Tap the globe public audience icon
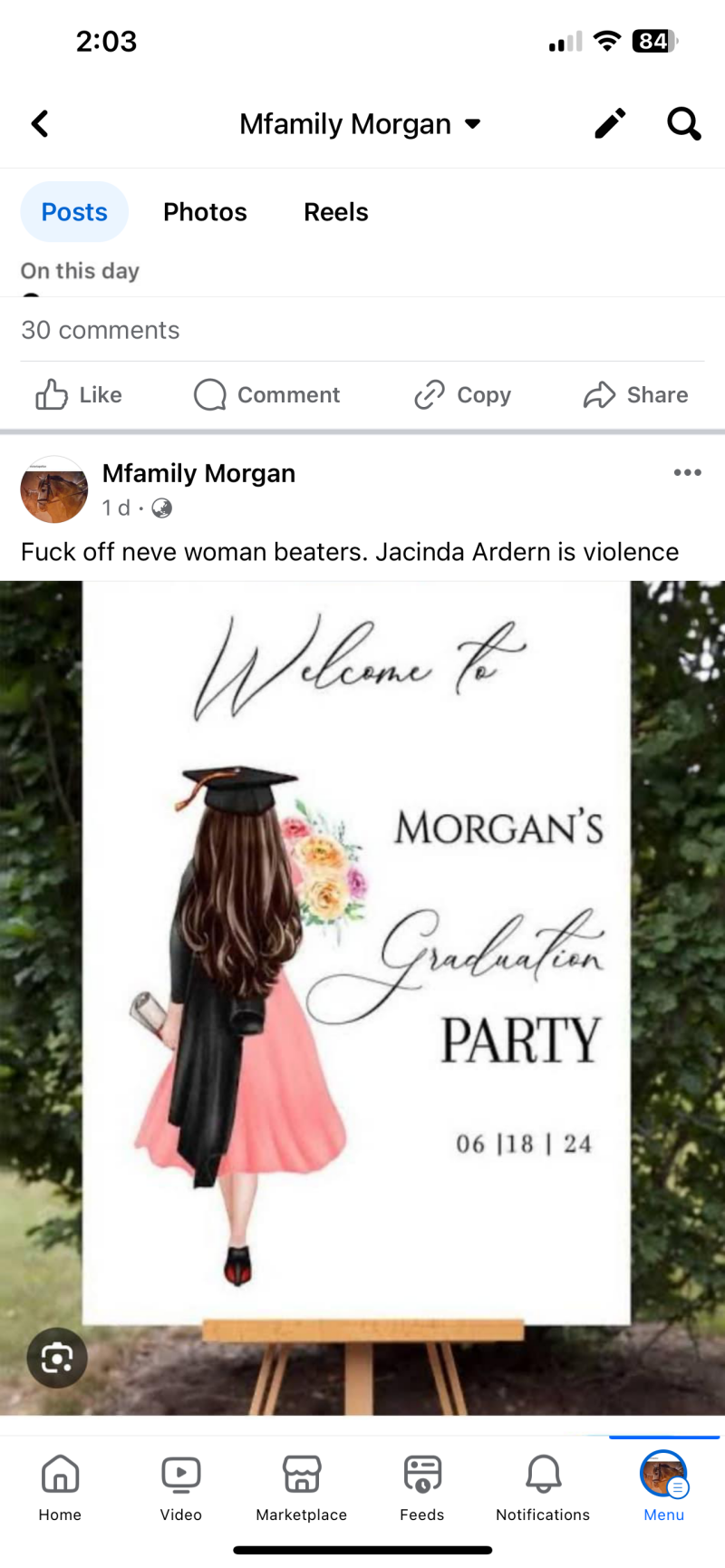 [x=162, y=508]
